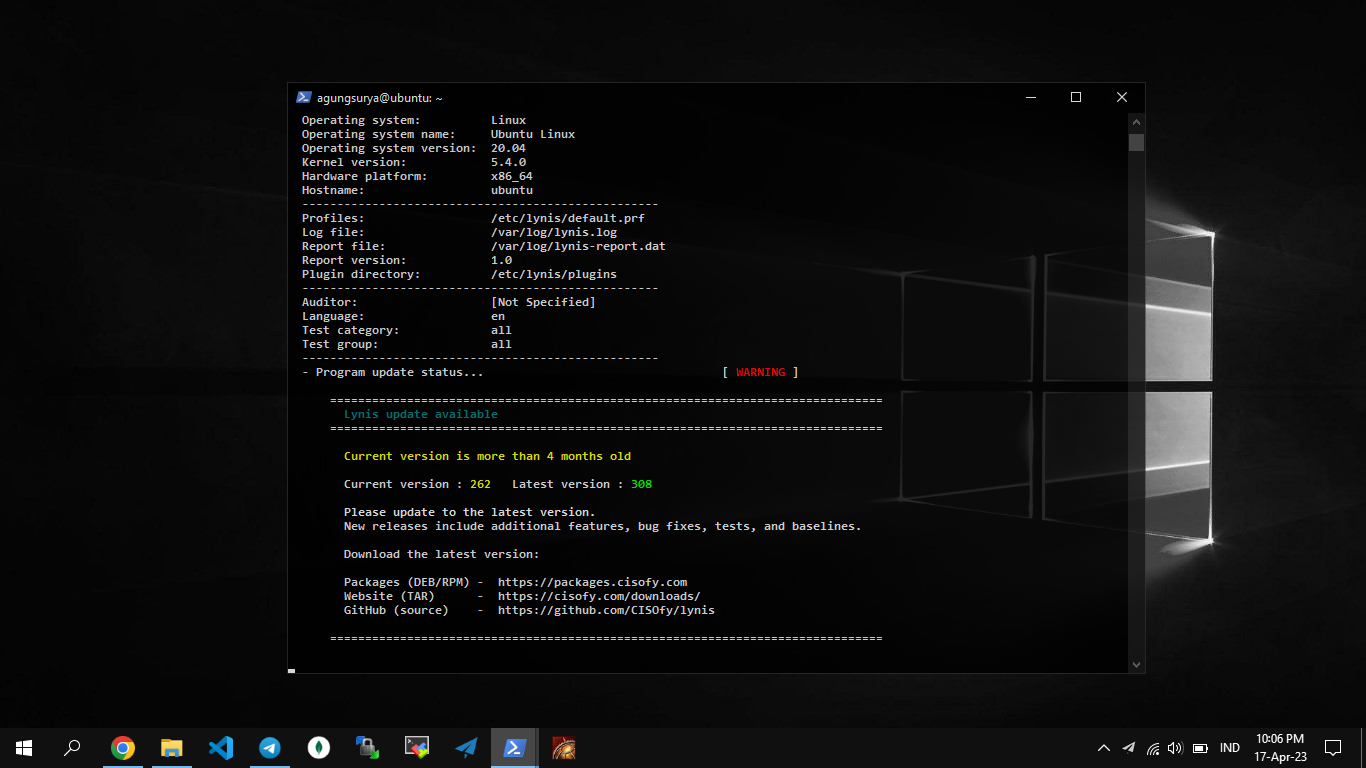Open Google Chrome from the taskbar
1366x768 pixels.
(x=123, y=747)
